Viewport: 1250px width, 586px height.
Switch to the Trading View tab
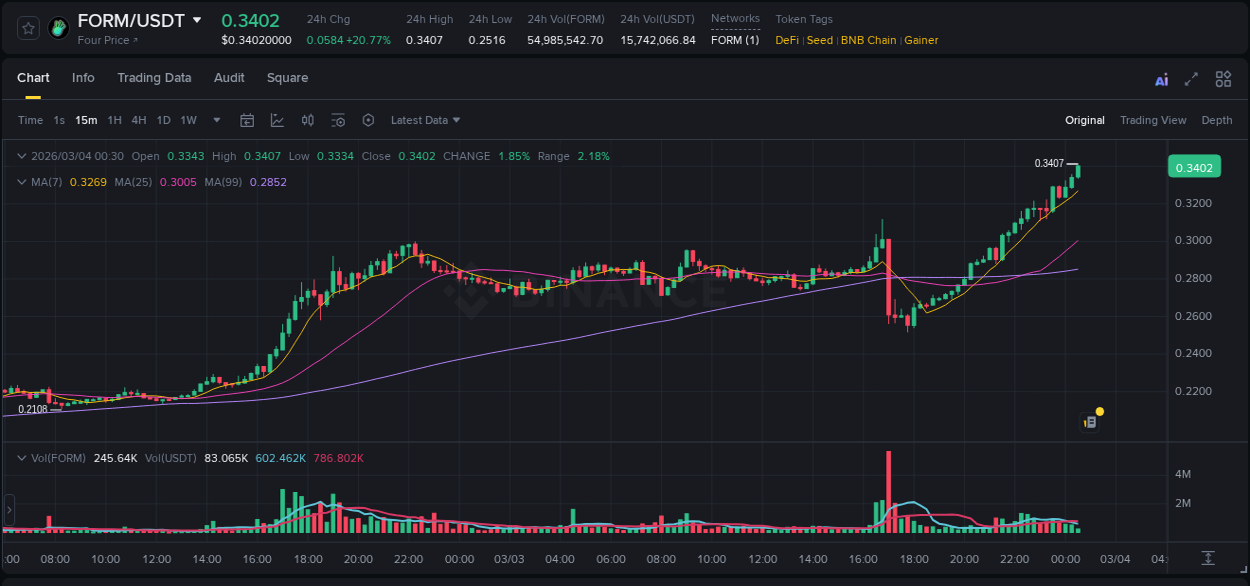pos(1153,120)
